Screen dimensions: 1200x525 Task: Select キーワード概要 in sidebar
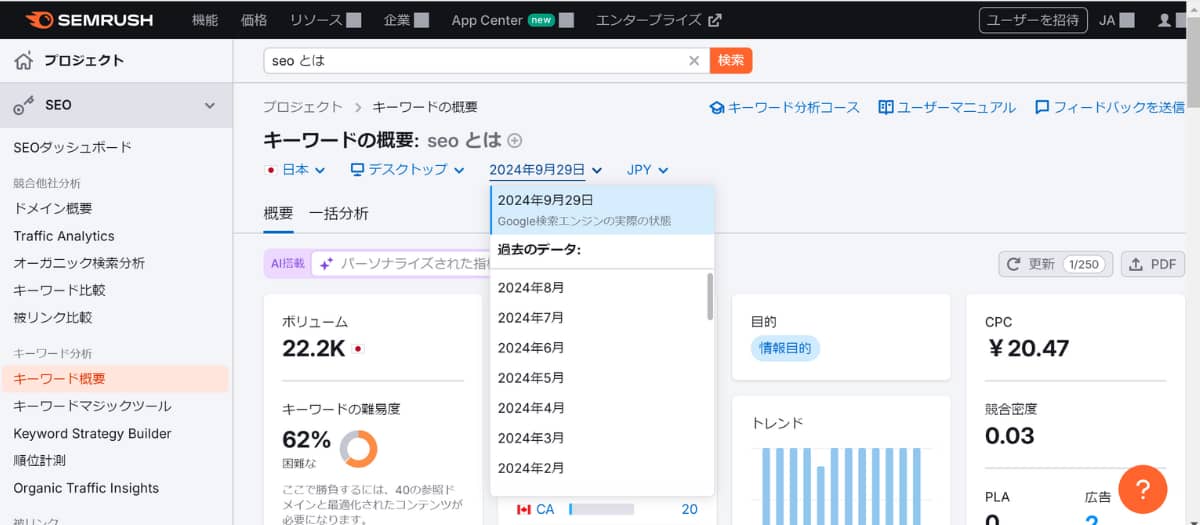tap(115, 379)
